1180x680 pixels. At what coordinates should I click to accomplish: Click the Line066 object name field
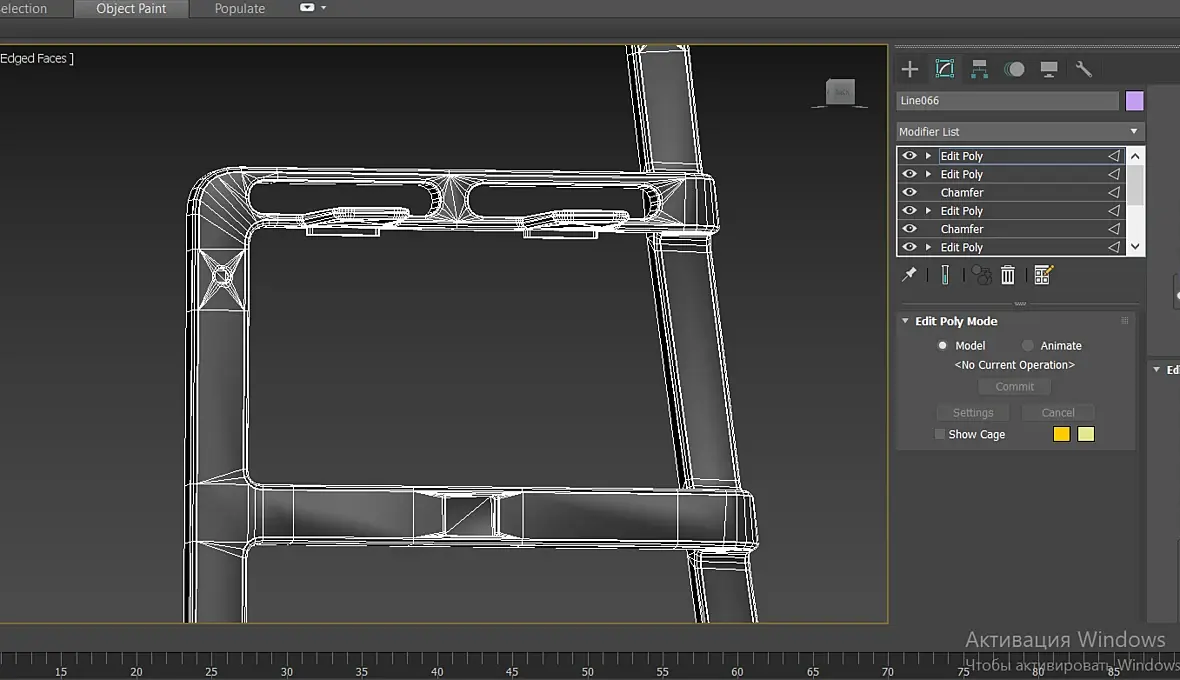pos(1007,100)
